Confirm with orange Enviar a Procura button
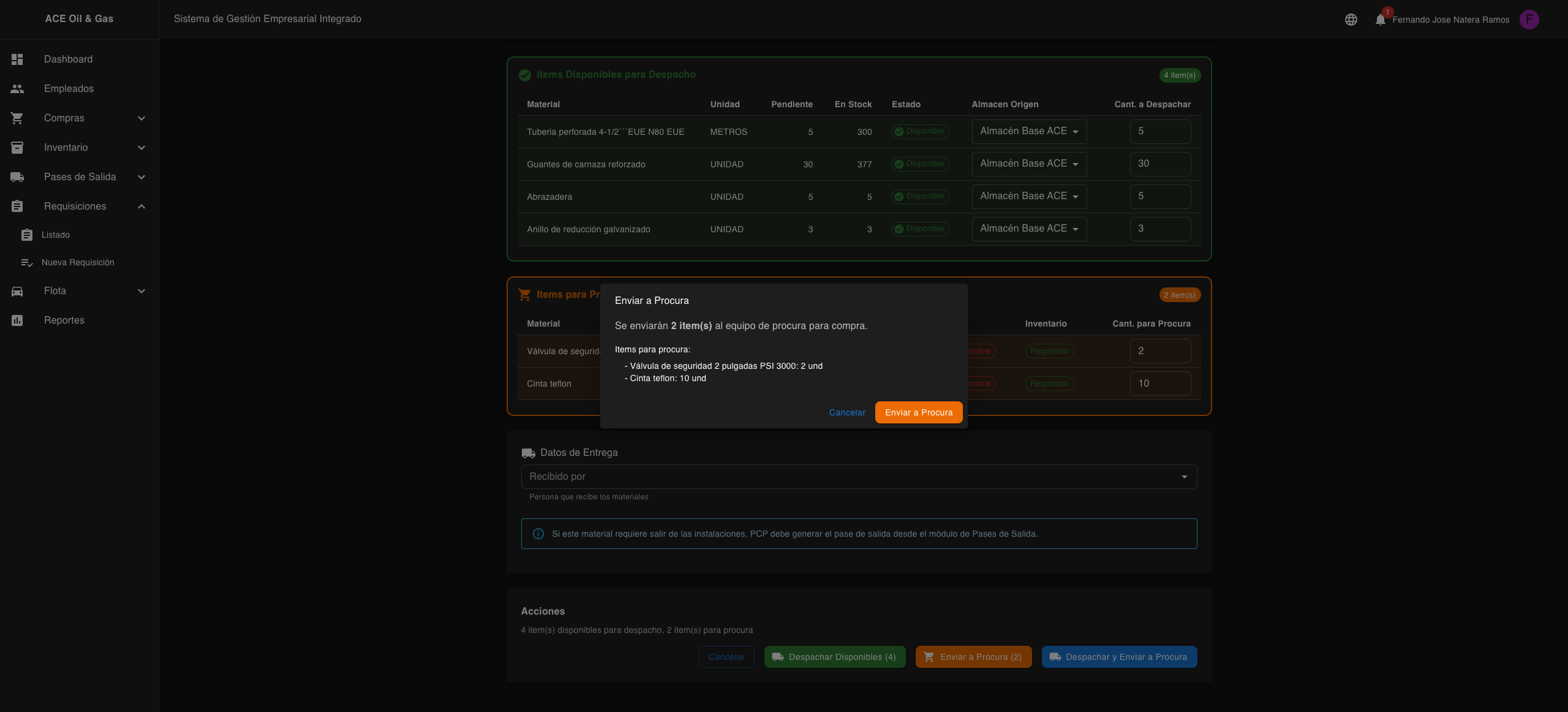This screenshot has height=712, width=1568. [x=918, y=412]
